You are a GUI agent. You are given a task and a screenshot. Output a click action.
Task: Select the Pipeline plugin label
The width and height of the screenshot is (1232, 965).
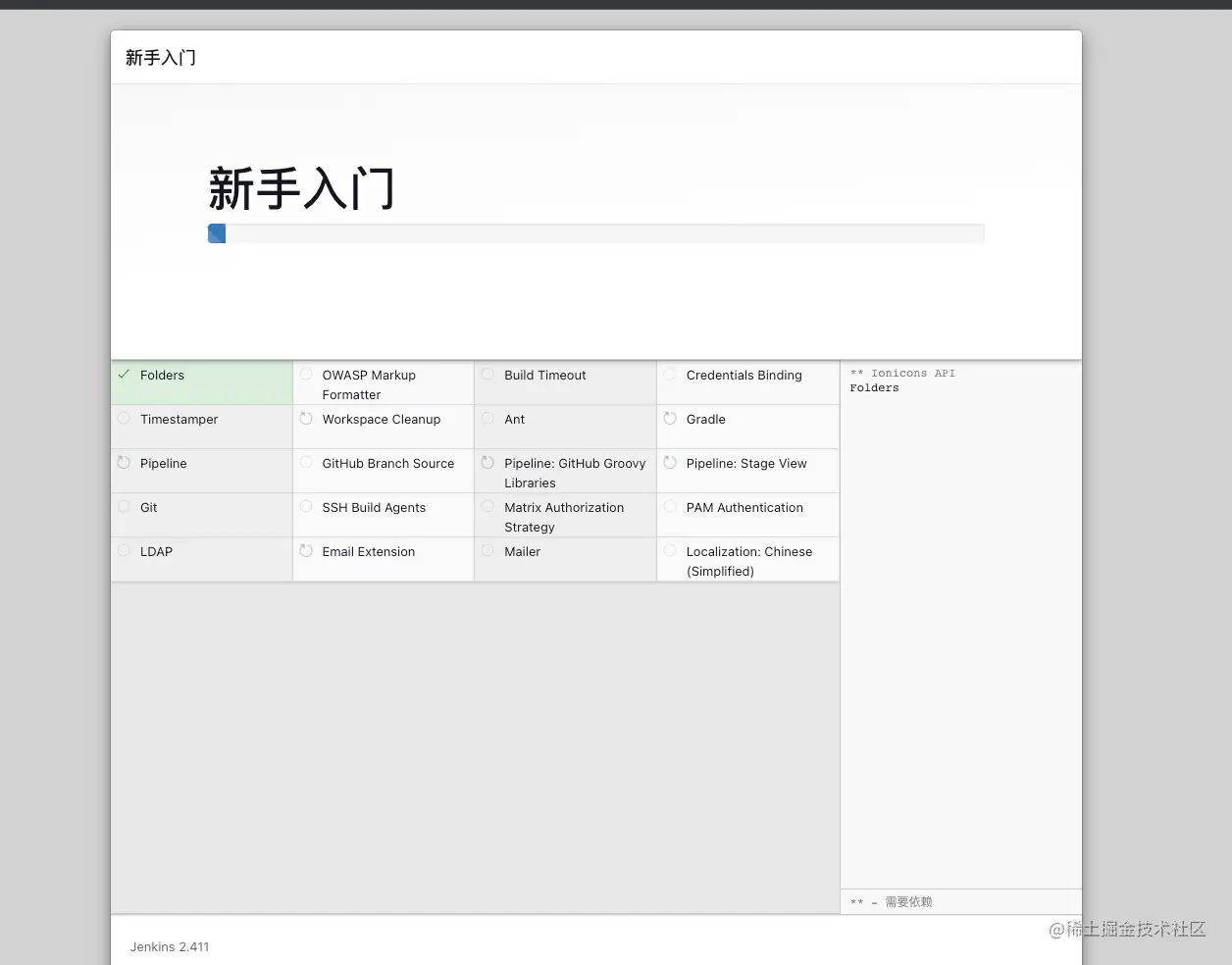click(x=163, y=463)
